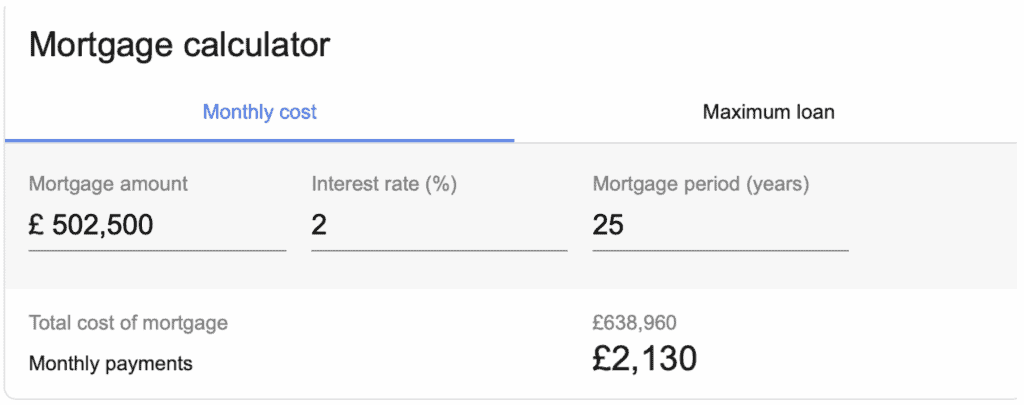Viewport: 1024px width, 405px height.
Task: Click the Interest rate (%) label
Action: pos(384,184)
